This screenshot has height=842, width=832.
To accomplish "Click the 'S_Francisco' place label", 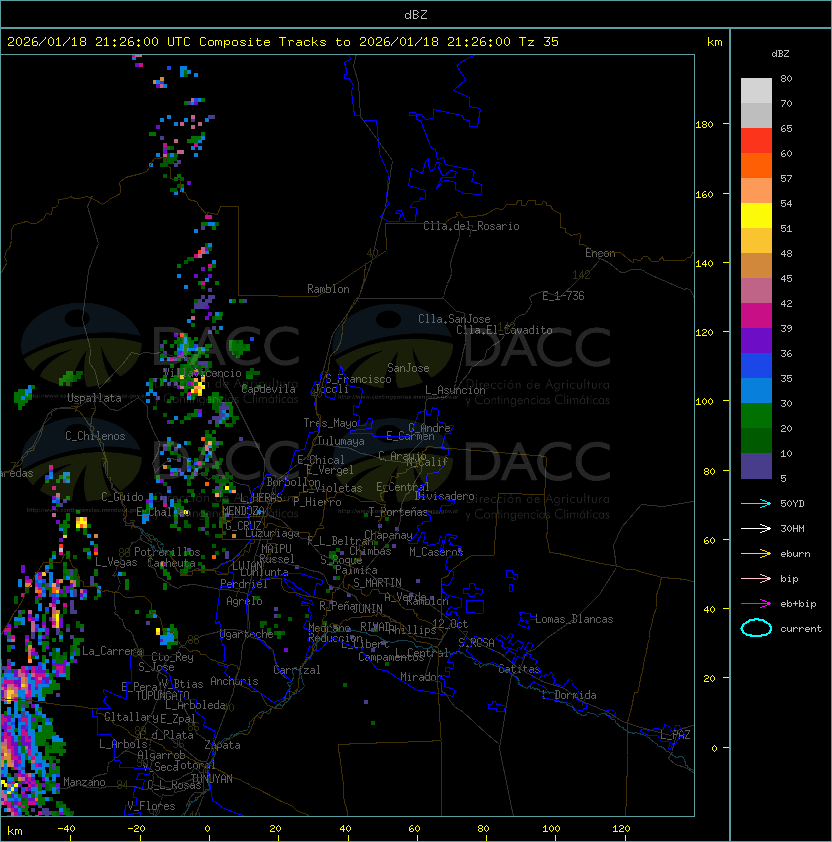I will point(358,380).
